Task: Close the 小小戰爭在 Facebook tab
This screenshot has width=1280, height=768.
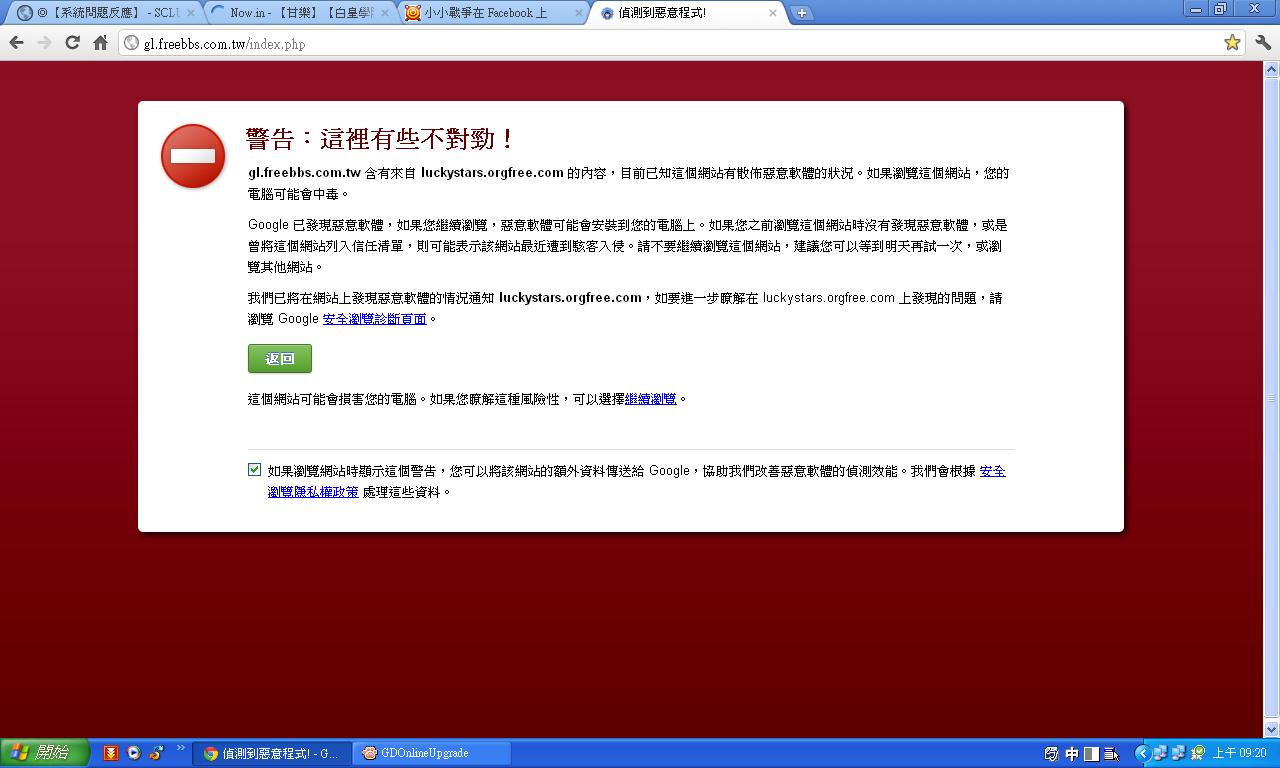Action: click(x=579, y=13)
